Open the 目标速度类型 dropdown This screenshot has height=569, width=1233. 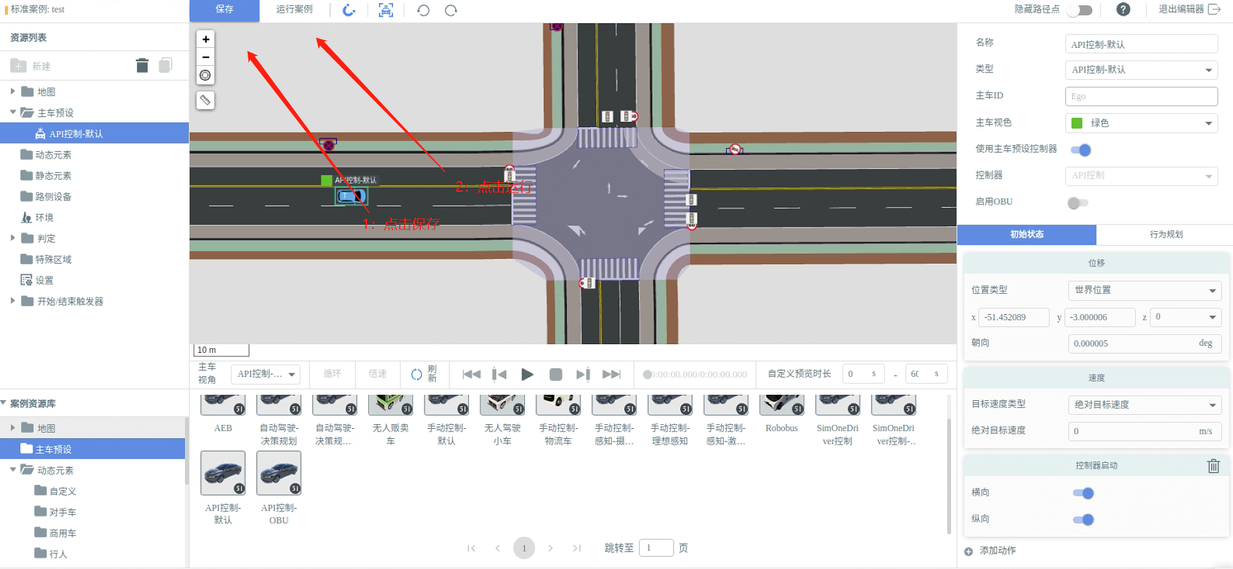click(x=1145, y=405)
